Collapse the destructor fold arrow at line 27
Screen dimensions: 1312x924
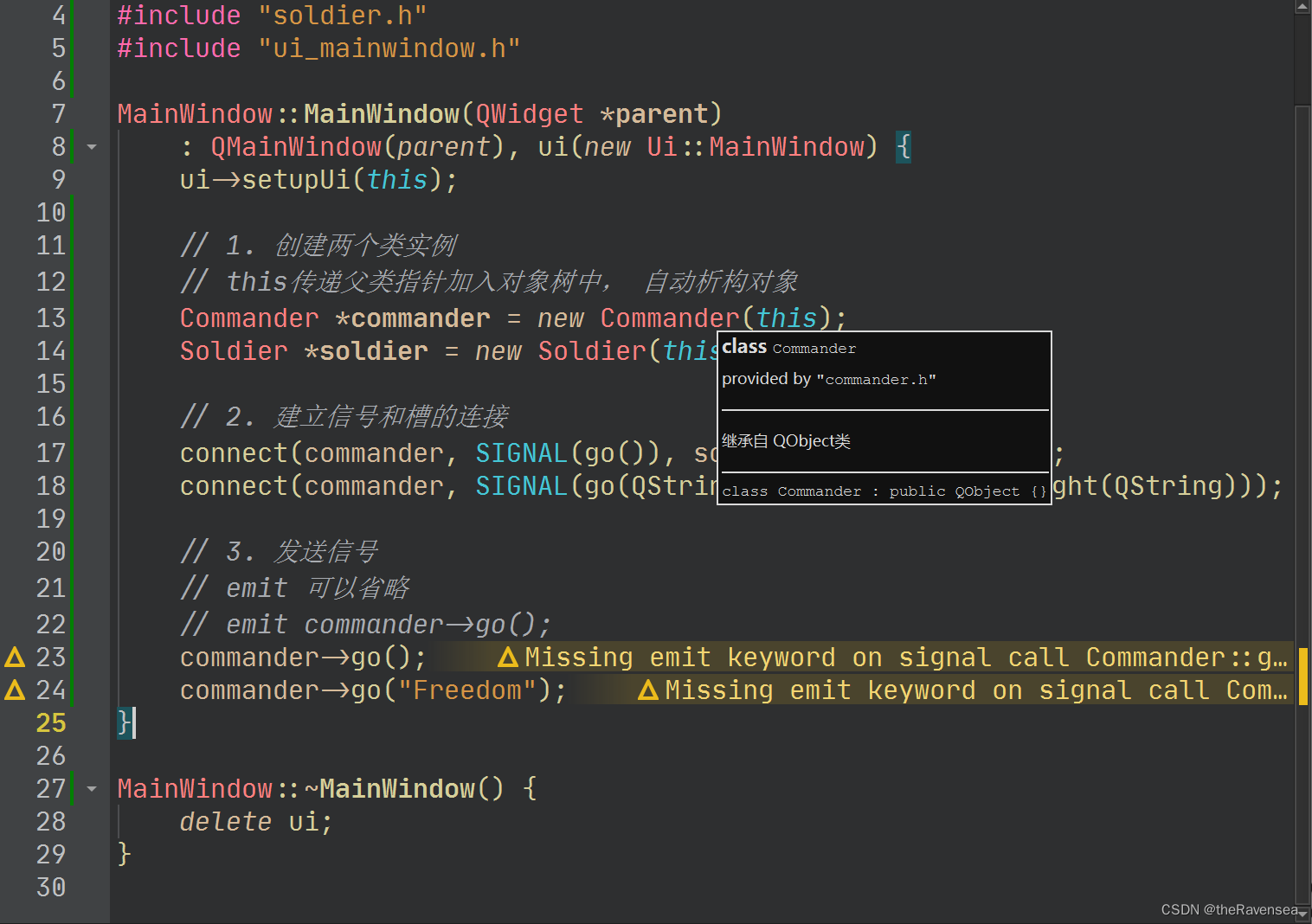pyautogui.click(x=92, y=789)
